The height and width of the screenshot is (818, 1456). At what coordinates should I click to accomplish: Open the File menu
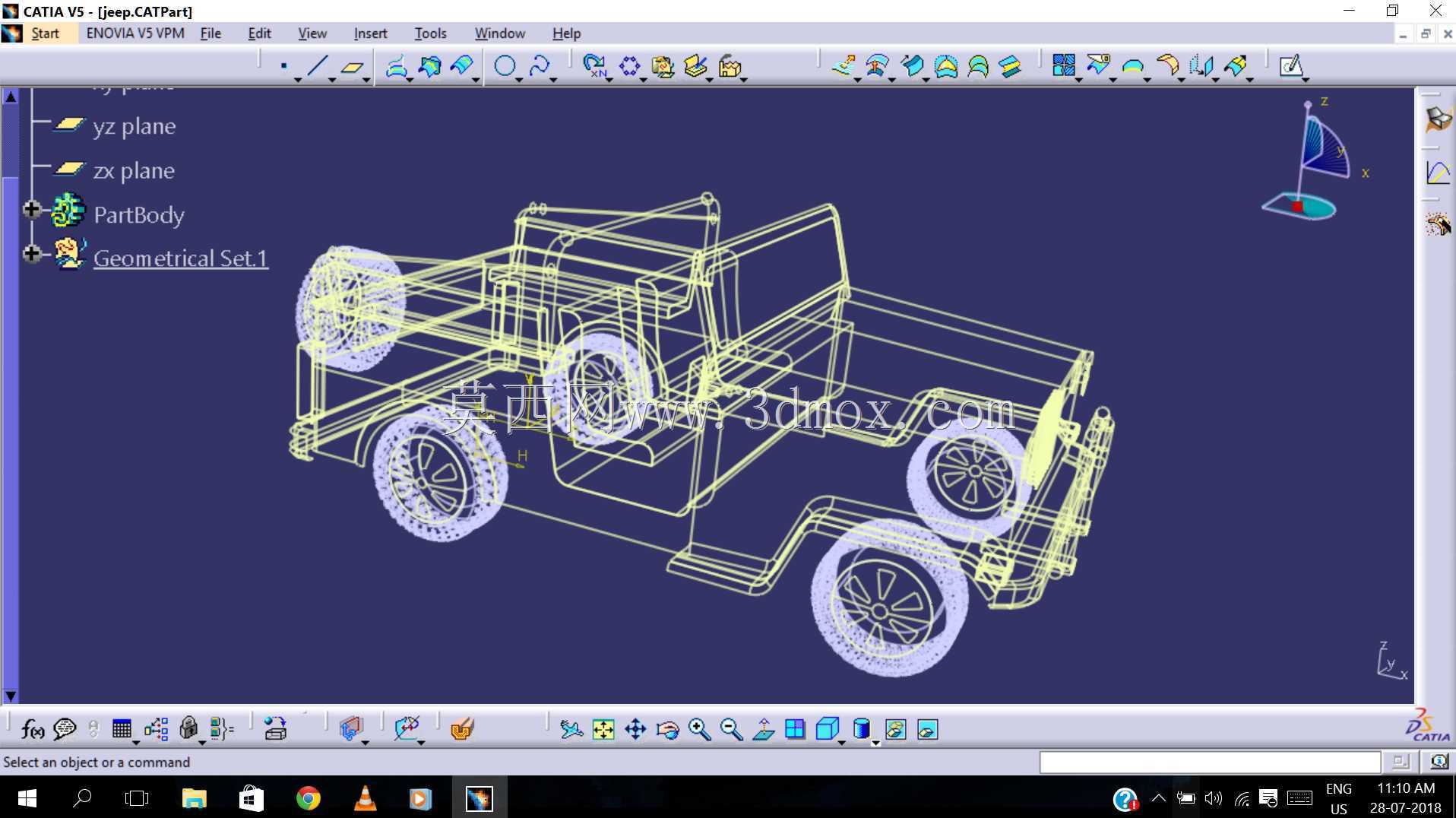[210, 33]
